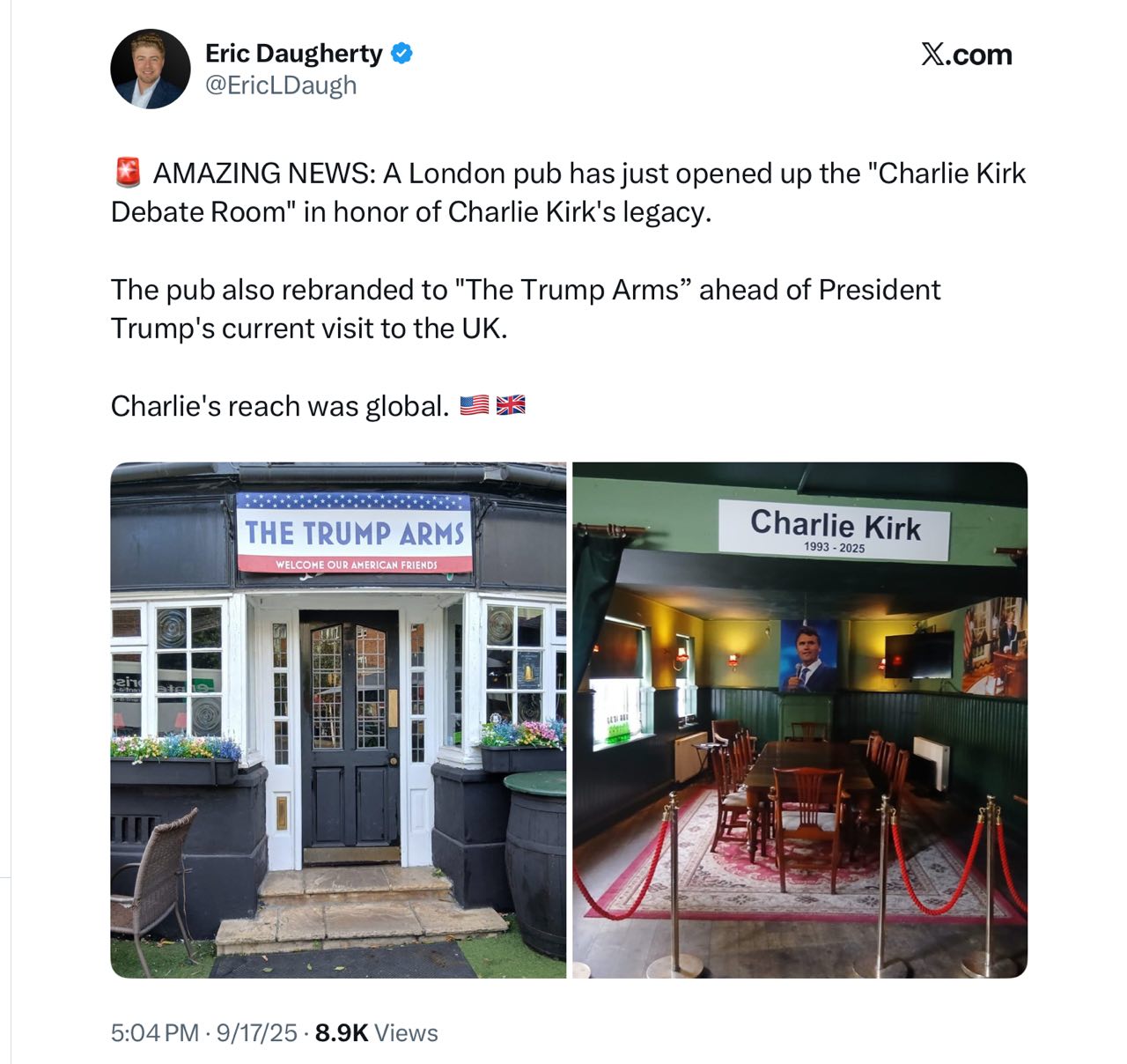Click the X.com logo
The height and width of the screenshot is (1064, 1127).
[966, 55]
